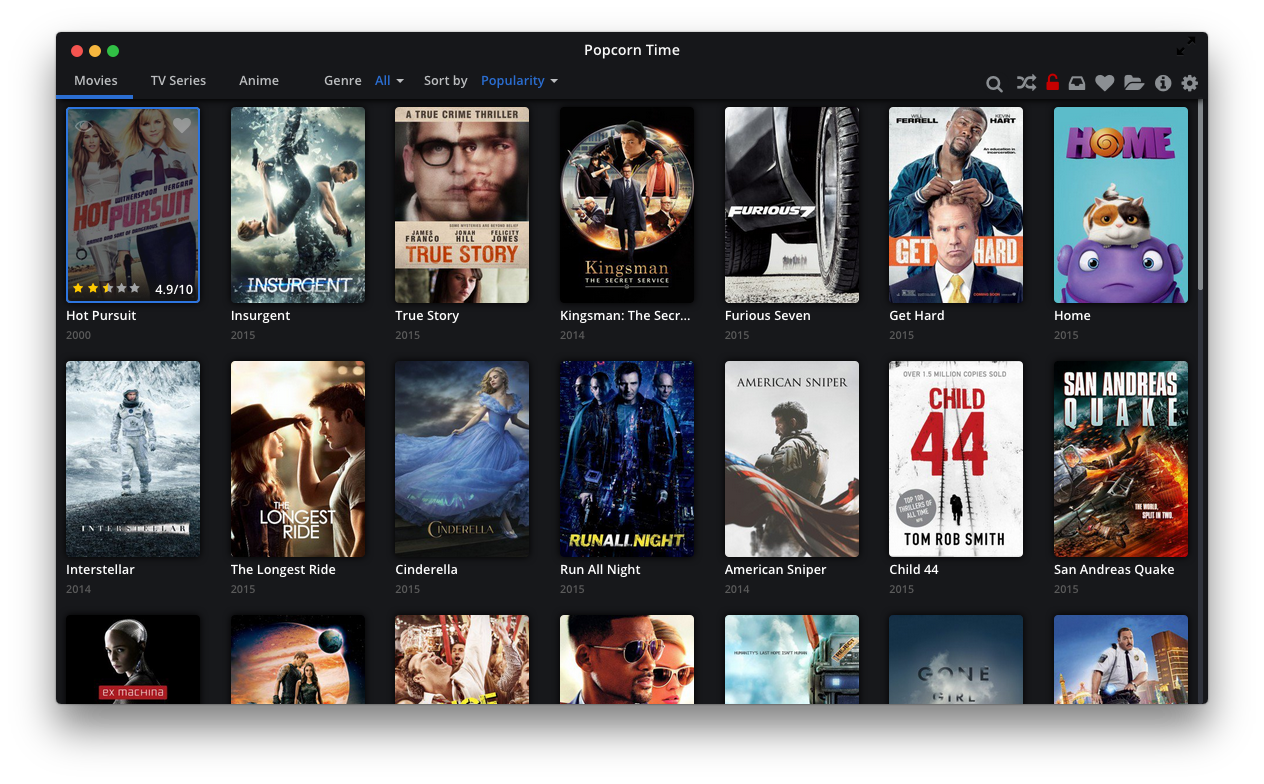Viewport: 1264px width, 784px height.
Task: Open the search magnifier icon
Action: click(994, 84)
